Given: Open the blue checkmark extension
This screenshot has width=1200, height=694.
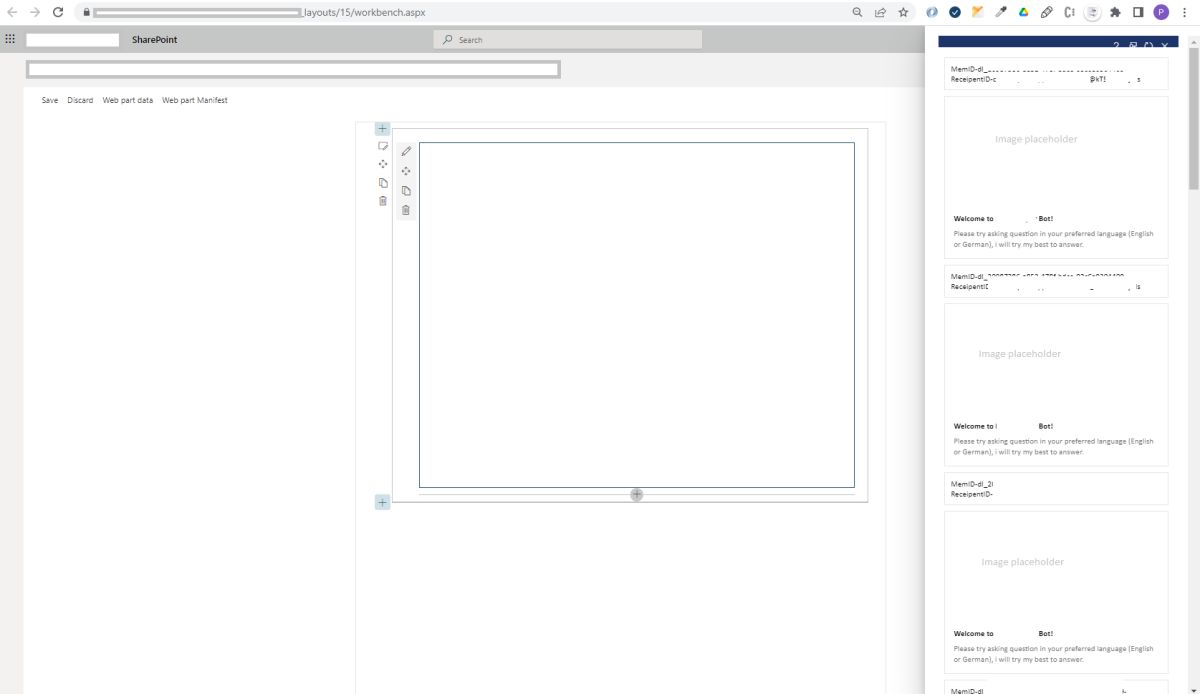Looking at the screenshot, I should pyautogui.click(x=955, y=12).
